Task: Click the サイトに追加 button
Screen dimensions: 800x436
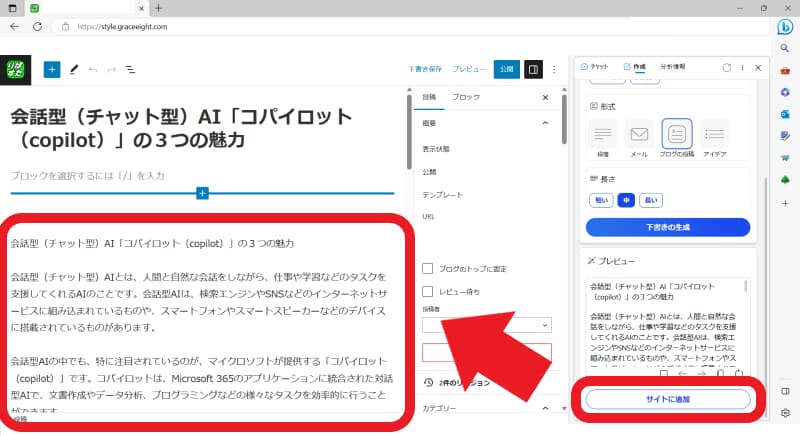Action: click(668, 399)
